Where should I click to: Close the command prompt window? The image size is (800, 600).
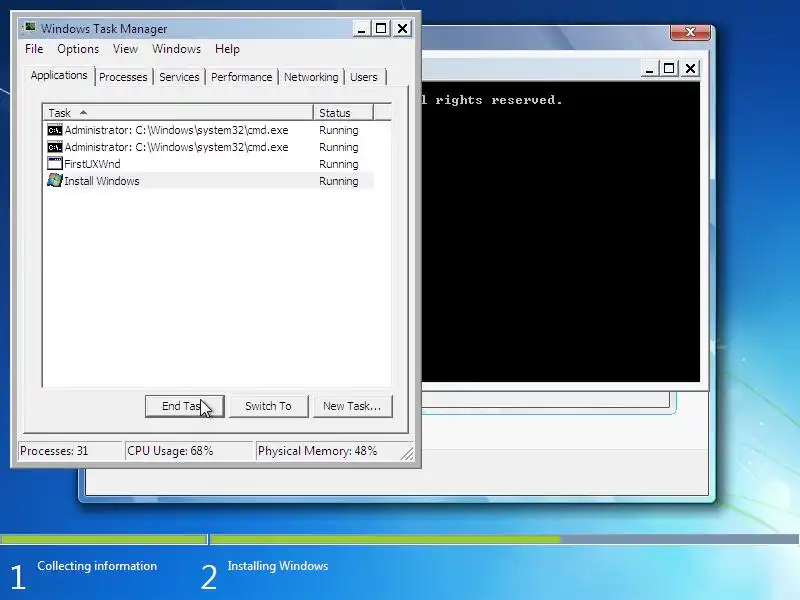(x=690, y=68)
